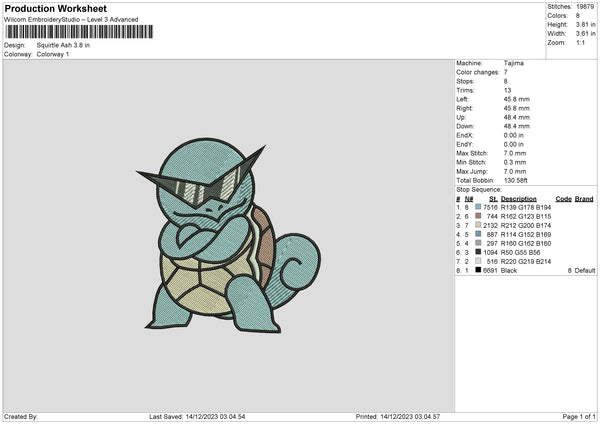Viewport: 600px width, 424px height.
Task: Choose the dark 1094 thread swatch
Action: (478, 252)
